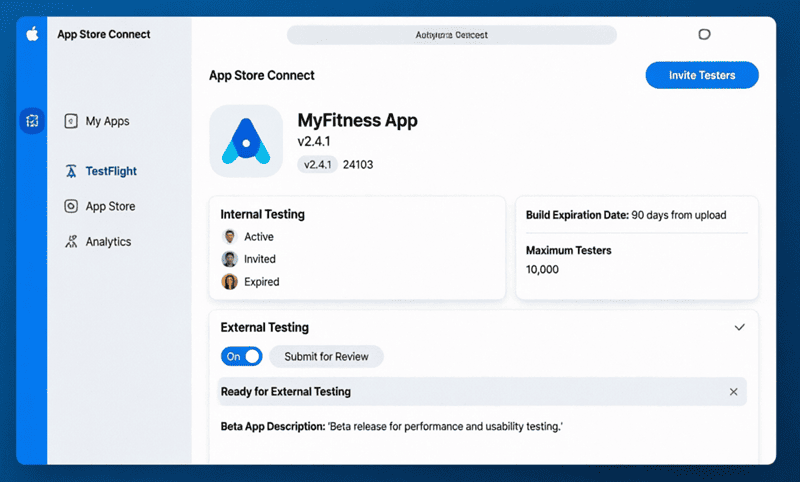Click the TestFlight sidebar icon
Viewport: 800px width, 482px height.
tap(71, 171)
